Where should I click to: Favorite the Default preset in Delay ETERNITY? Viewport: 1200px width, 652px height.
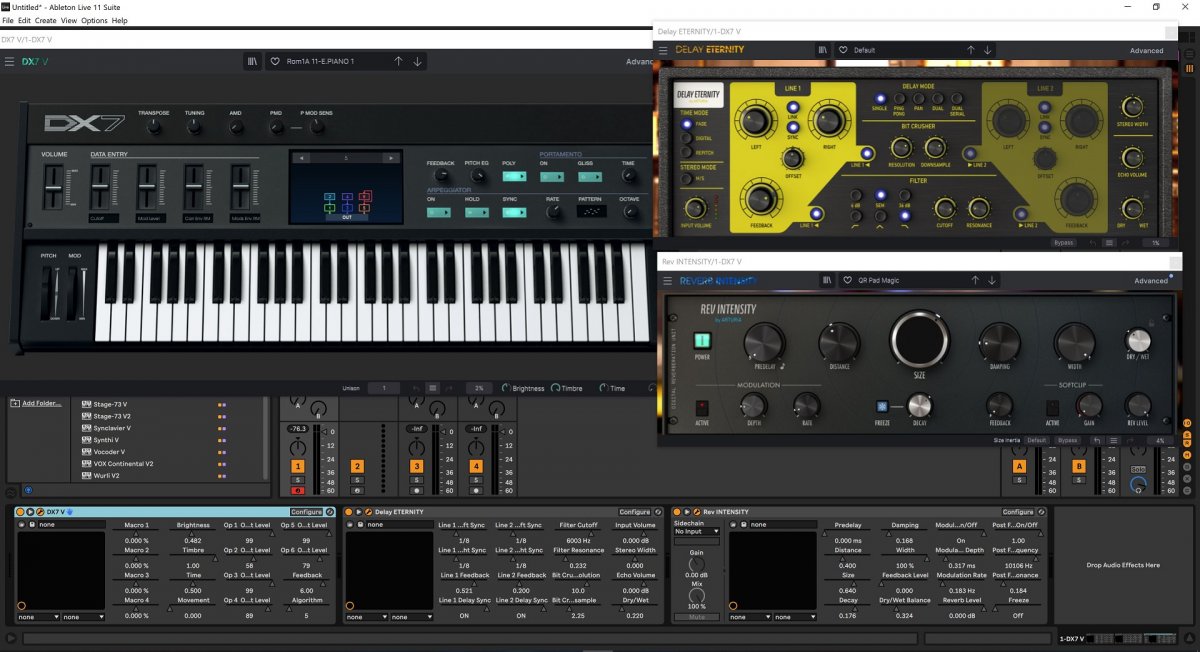pyautogui.click(x=843, y=50)
